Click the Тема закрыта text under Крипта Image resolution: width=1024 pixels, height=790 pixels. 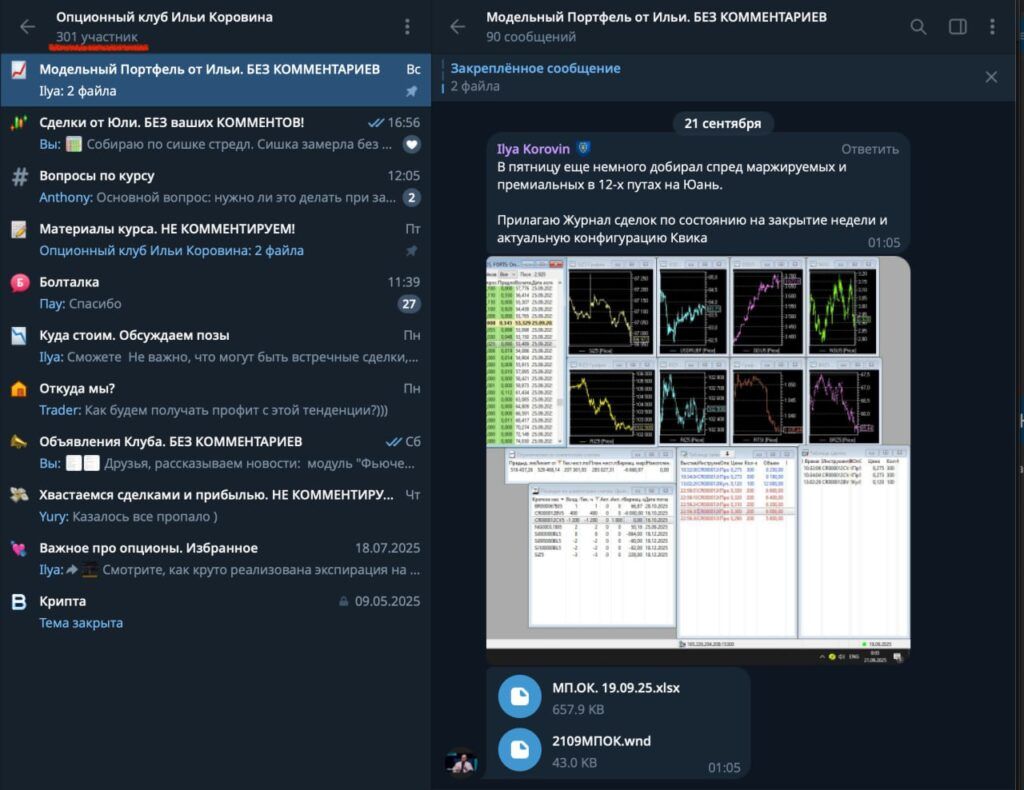[x=81, y=624]
